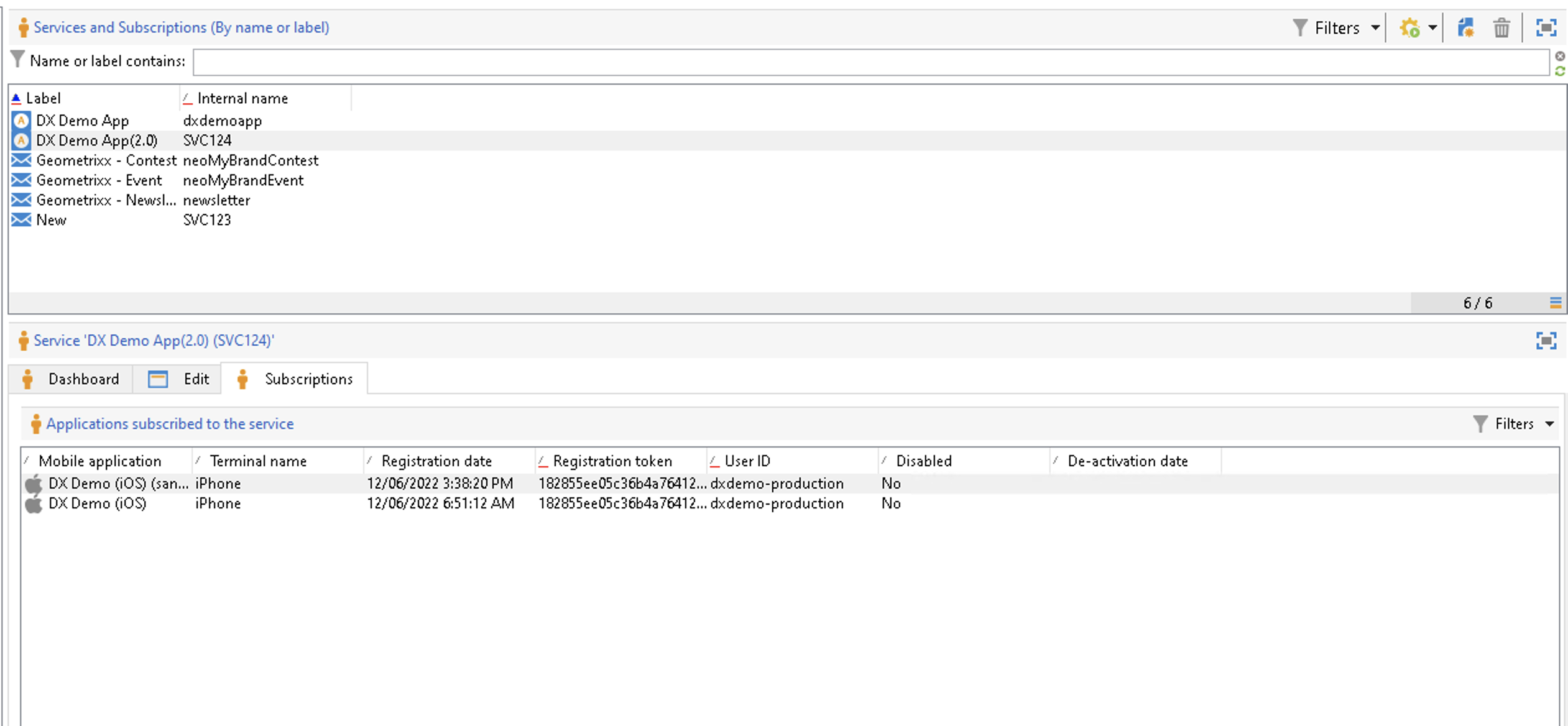This screenshot has height=726, width=1568.
Task: Maximize the Service DX Demo App(2.0) pane
Action: pos(1546,341)
